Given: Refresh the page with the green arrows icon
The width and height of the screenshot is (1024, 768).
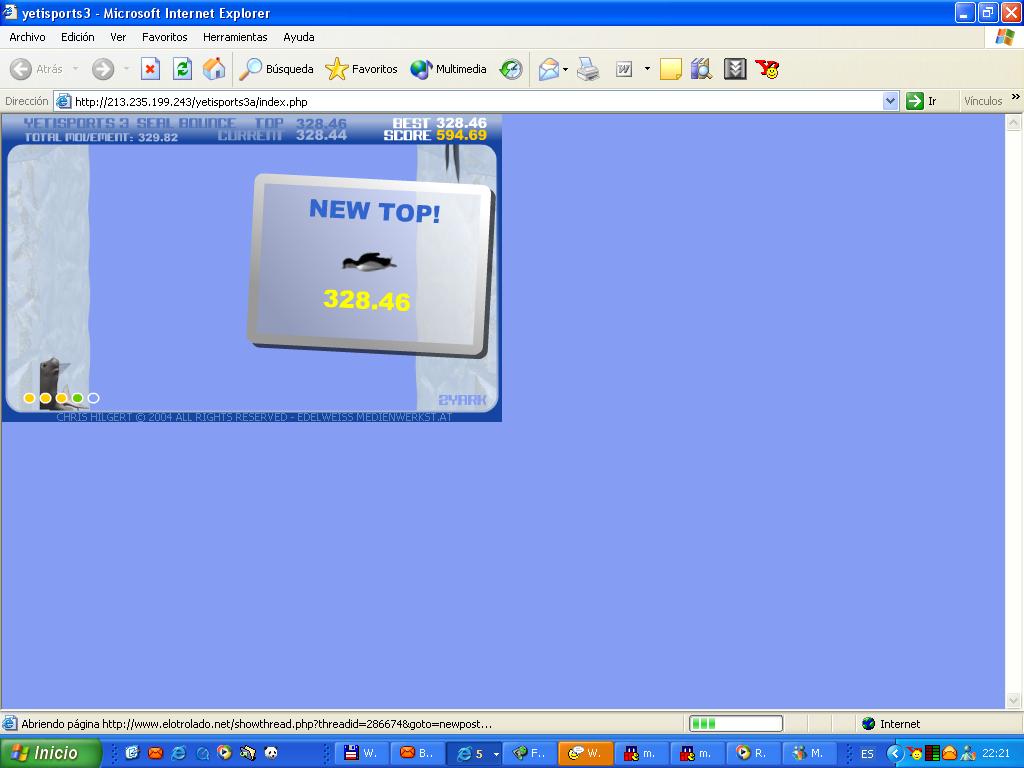Looking at the screenshot, I should click(182, 69).
